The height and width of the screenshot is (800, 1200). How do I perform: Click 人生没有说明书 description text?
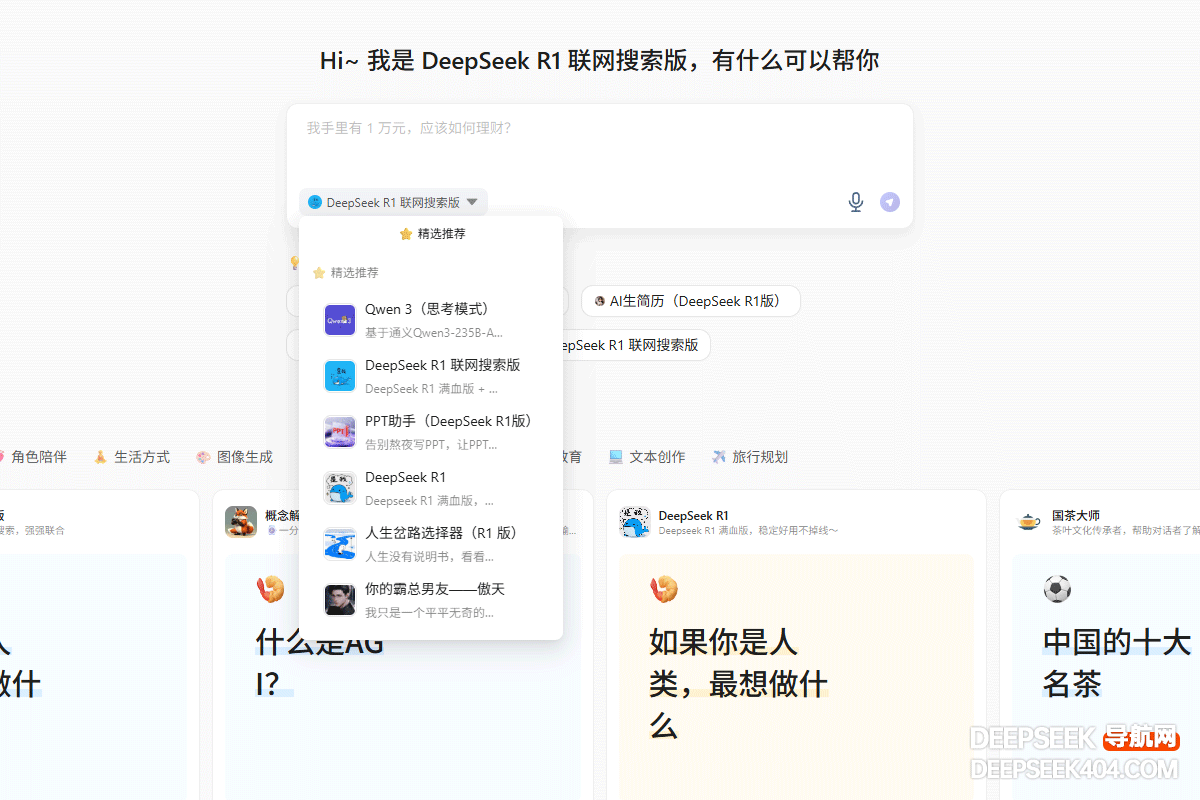point(429,557)
